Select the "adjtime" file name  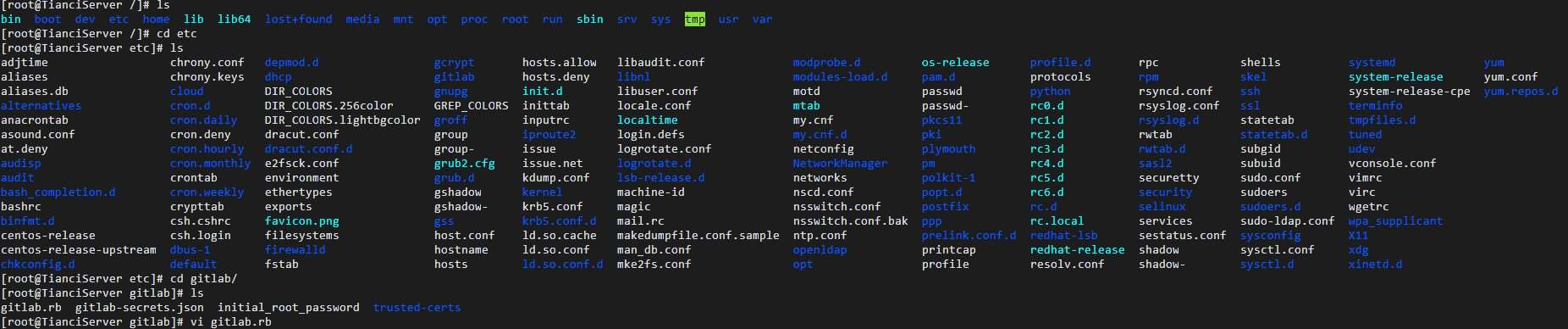[25, 63]
